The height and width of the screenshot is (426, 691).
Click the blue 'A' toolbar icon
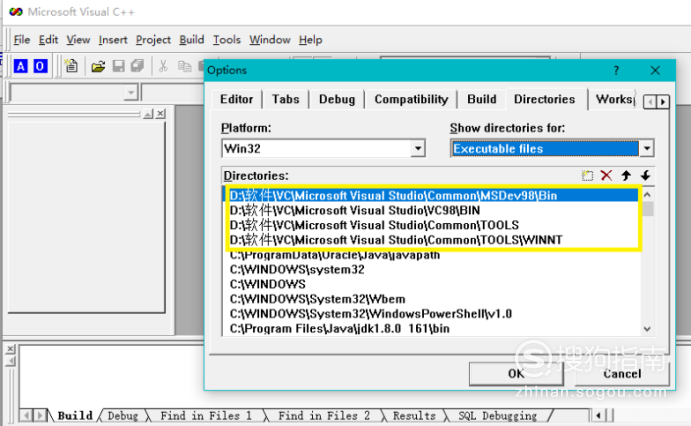pyautogui.click(x=20, y=66)
